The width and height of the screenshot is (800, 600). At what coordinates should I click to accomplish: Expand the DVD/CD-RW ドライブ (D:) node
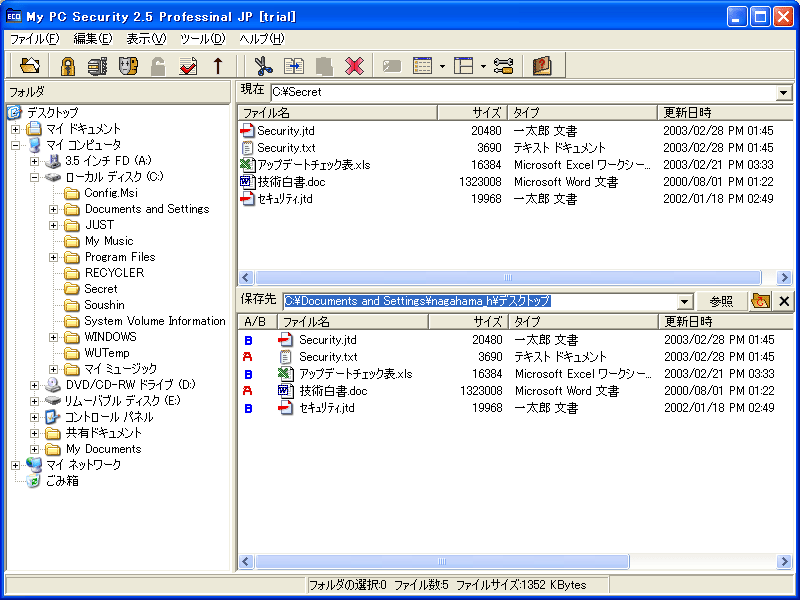tap(34, 385)
